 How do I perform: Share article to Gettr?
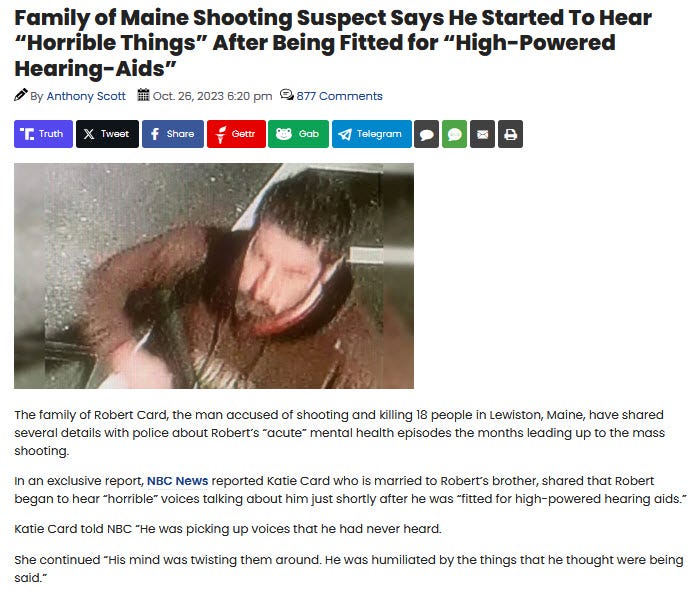coord(236,134)
